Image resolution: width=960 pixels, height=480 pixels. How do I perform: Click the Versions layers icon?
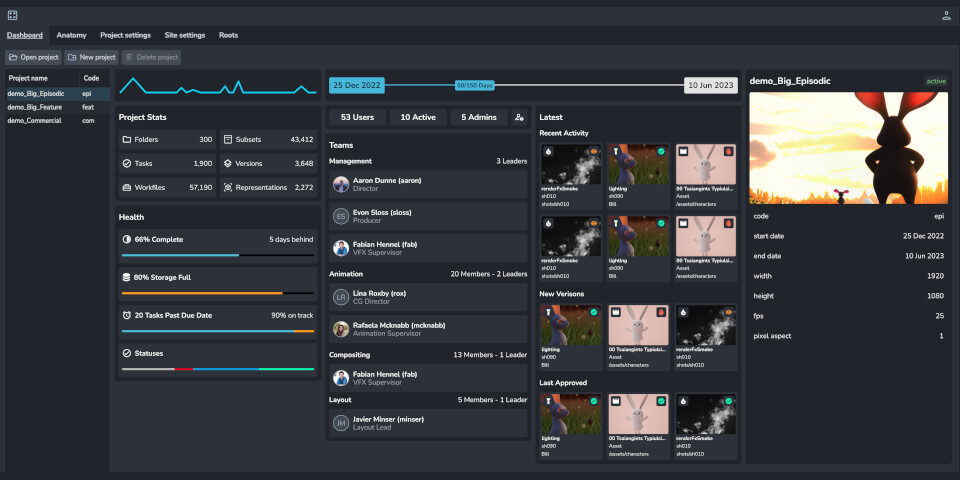coord(228,163)
